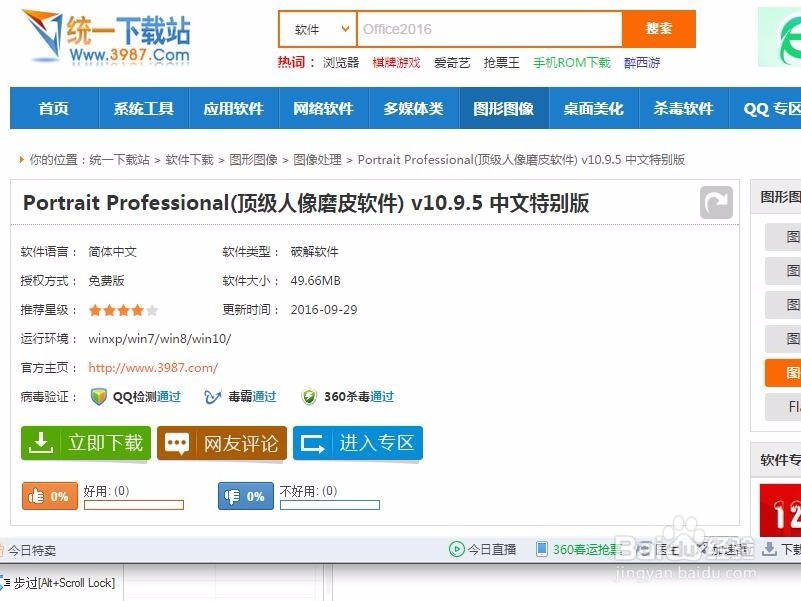Open the 手机ROM下载 hot keyword link

coord(572,63)
